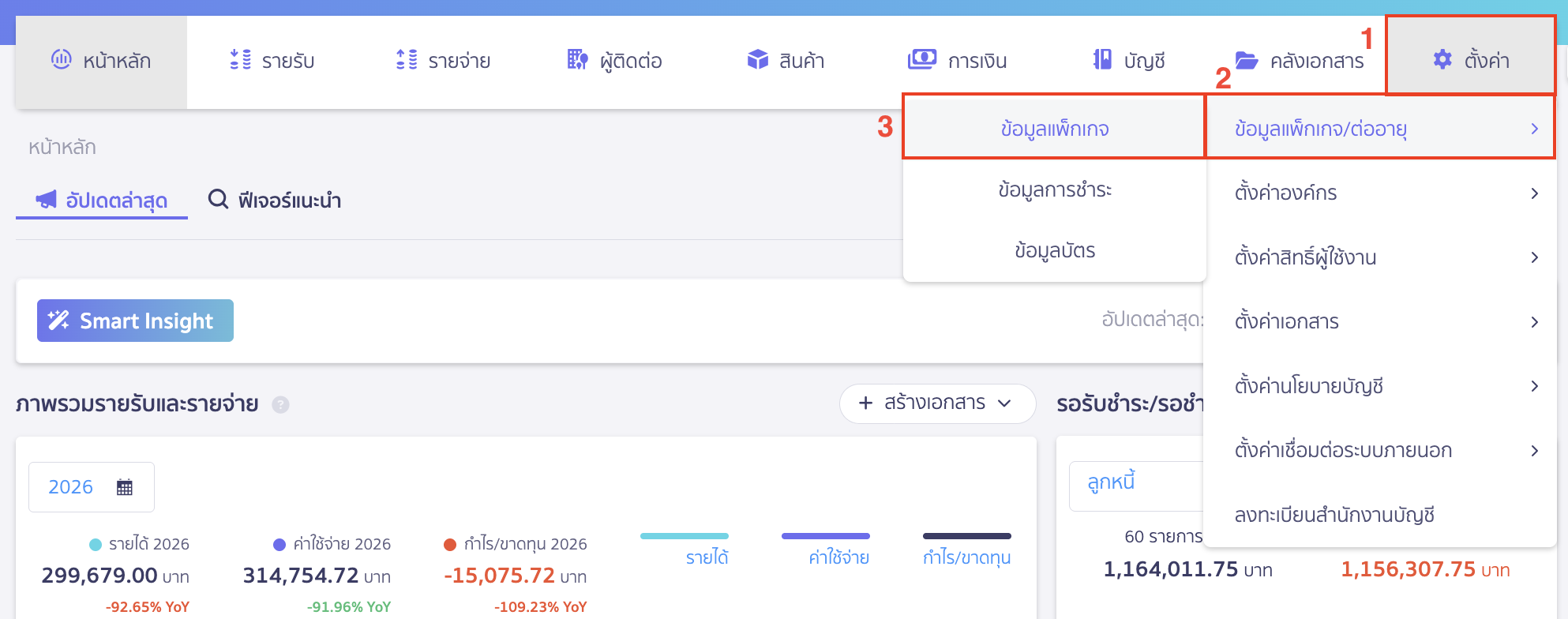Click the รายจ่าย expense icon in navbar
The height and width of the screenshot is (619, 1568).
[x=407, y=60]
